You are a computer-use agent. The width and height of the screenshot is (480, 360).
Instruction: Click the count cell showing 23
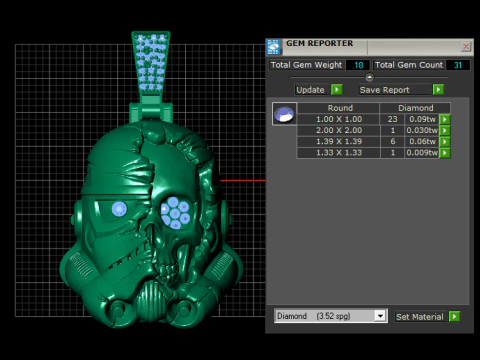[x=392, y=119]
